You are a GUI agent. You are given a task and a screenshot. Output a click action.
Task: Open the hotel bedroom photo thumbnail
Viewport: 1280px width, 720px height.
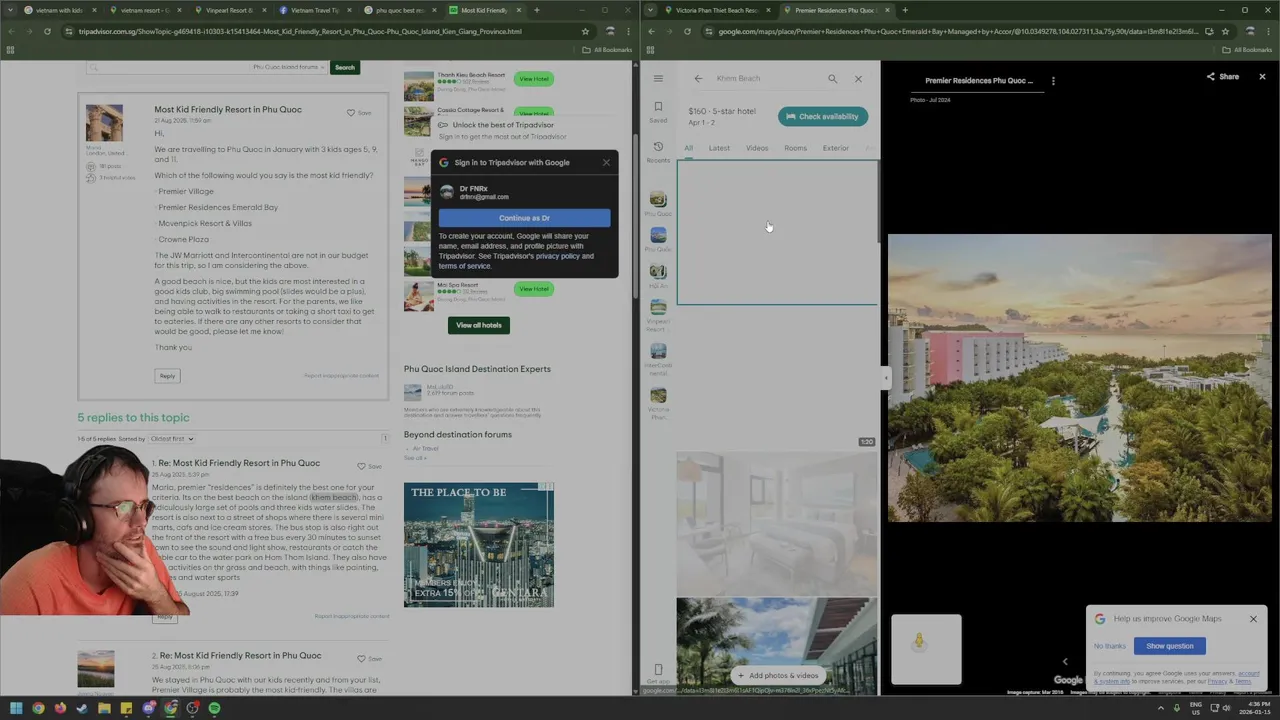coord(776,523)
